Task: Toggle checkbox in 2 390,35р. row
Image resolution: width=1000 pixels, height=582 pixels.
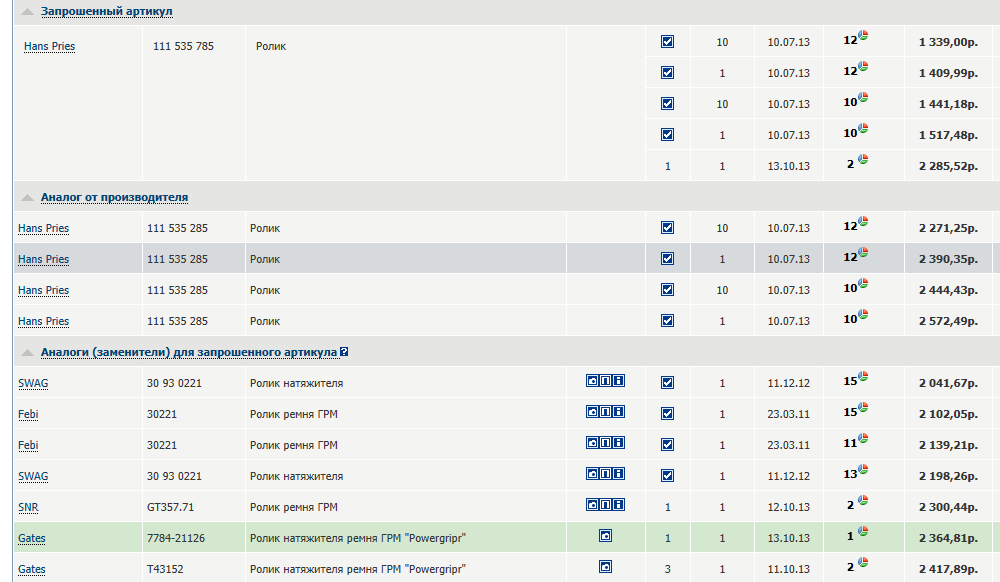Action: 667,259
